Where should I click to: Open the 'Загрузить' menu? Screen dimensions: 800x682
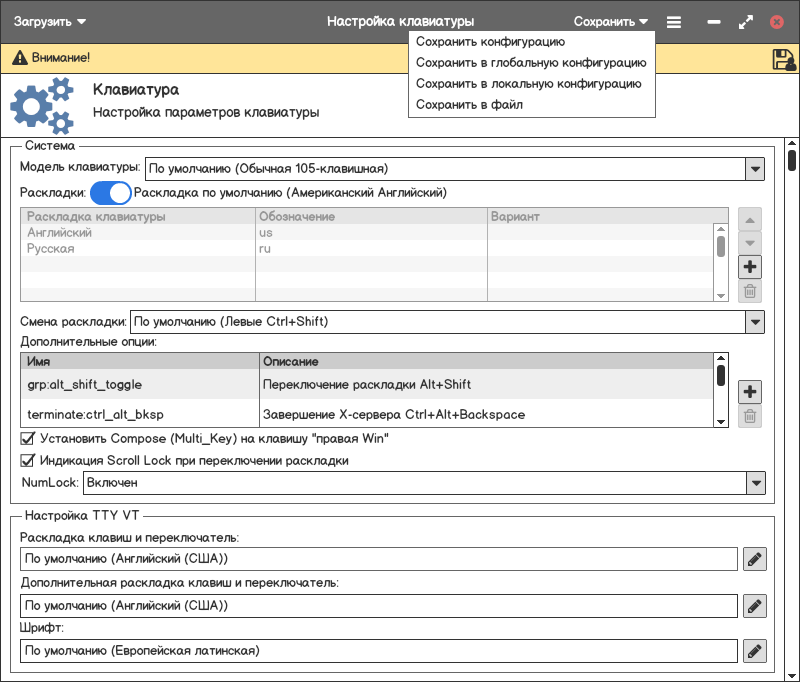pyautogui.click(x=50, y=21)
